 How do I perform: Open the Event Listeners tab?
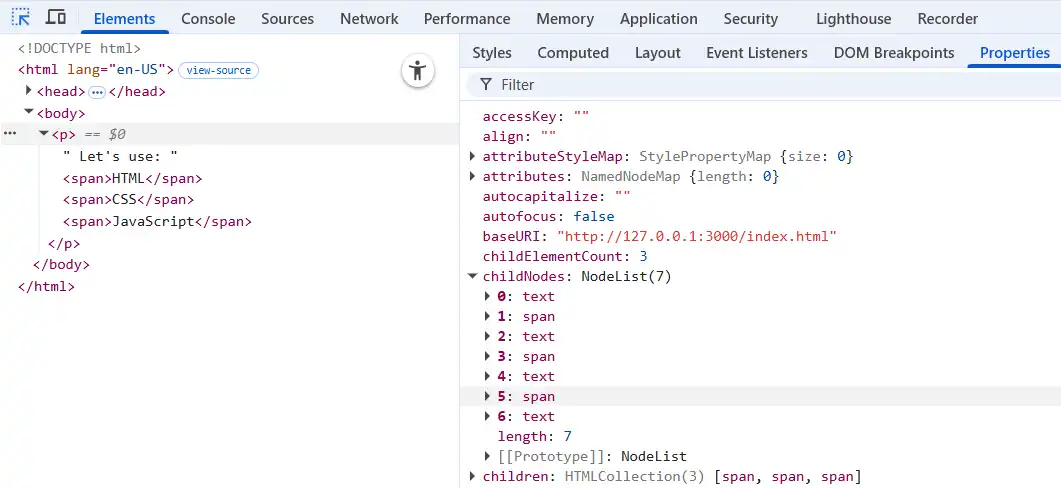(x=756, y=53)
